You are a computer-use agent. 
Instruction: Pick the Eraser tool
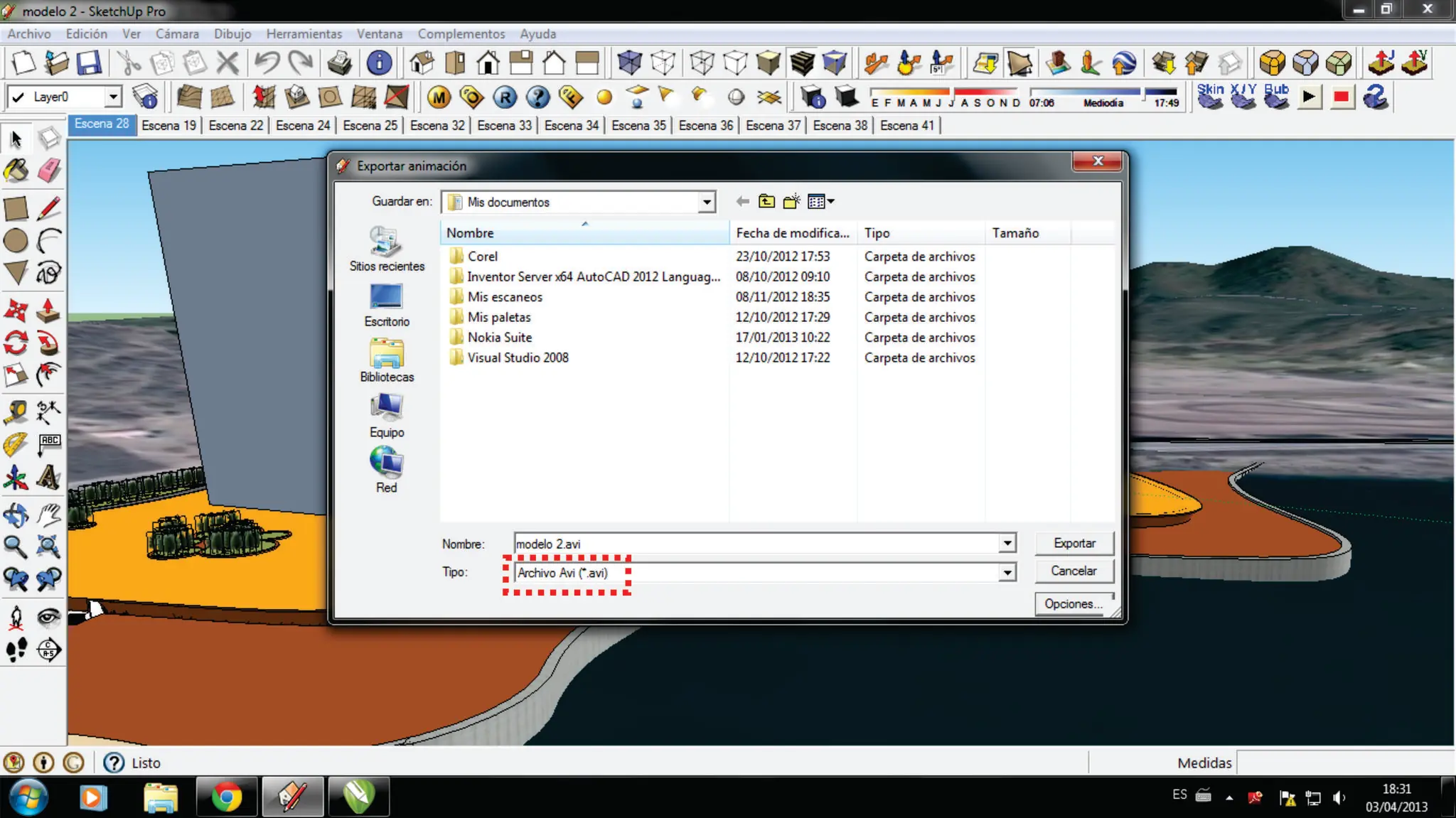48,171
